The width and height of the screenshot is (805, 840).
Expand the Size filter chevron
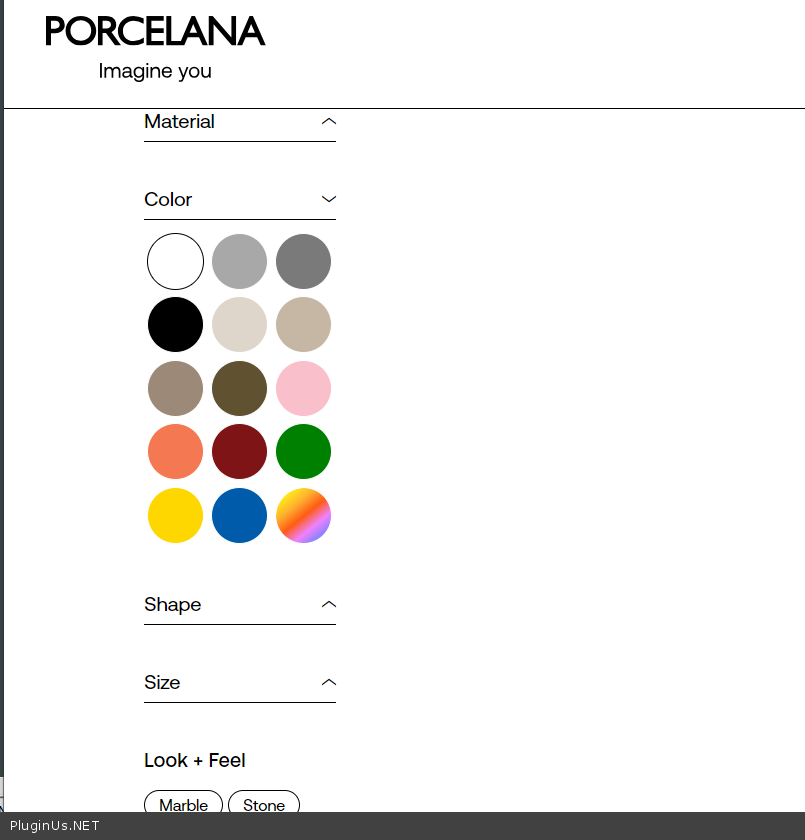pyautogui.click(x=328, y=683)
